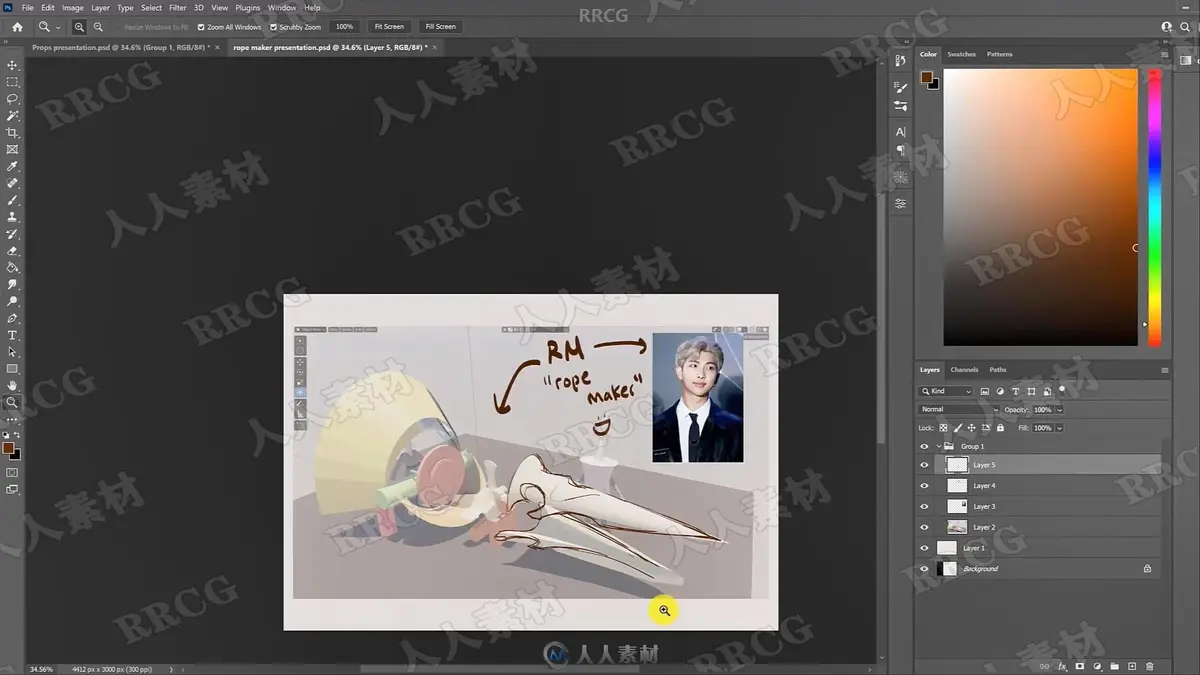
Task: Create a new group folder
Action: [1114, 666]
